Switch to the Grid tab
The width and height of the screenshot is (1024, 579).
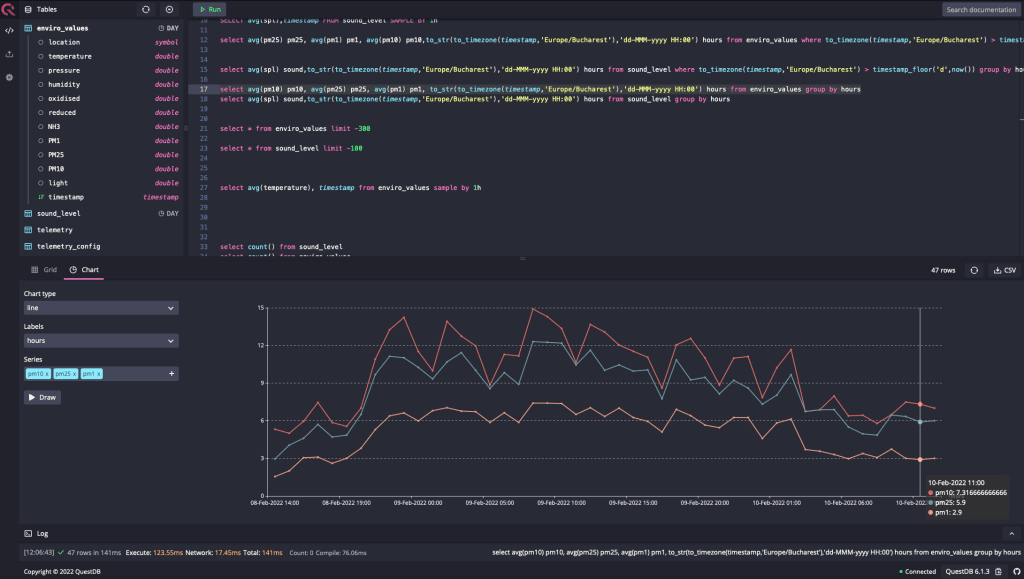(44, 270)
